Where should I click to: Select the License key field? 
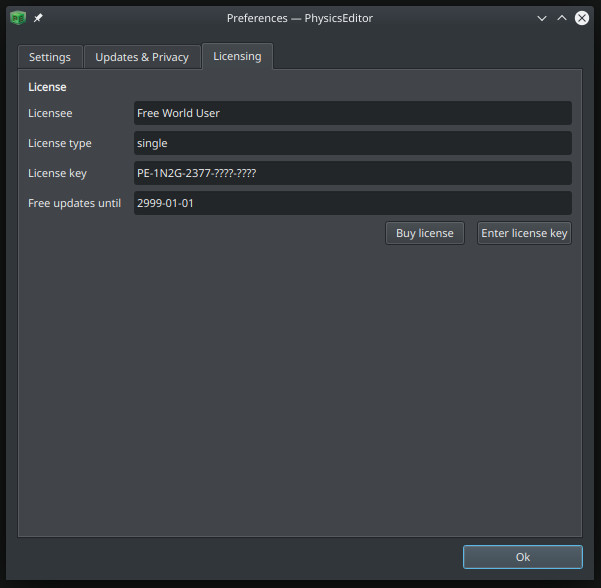pyautogui.click(x=353, y=173)
